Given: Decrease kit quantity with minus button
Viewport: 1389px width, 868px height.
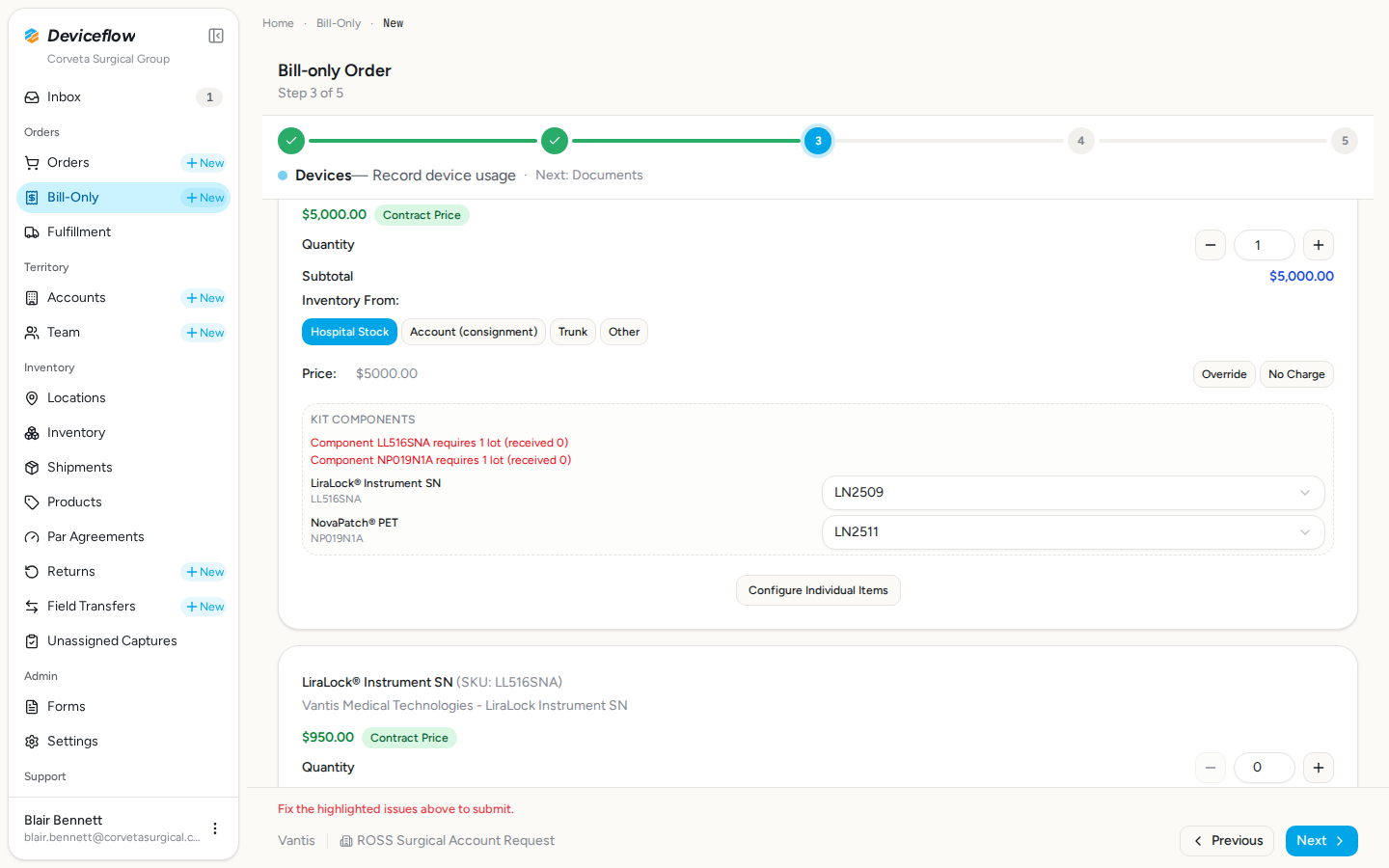Looking at the screenshot, I should [x=1211, y=245].
